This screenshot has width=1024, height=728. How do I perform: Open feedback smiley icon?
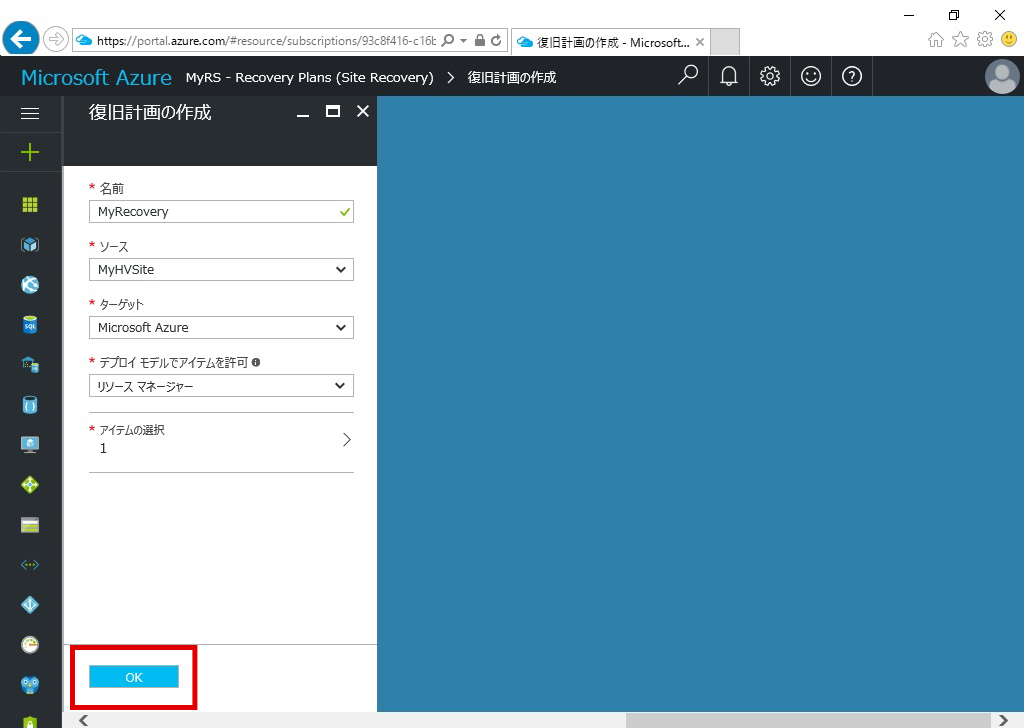click(810, 76)
